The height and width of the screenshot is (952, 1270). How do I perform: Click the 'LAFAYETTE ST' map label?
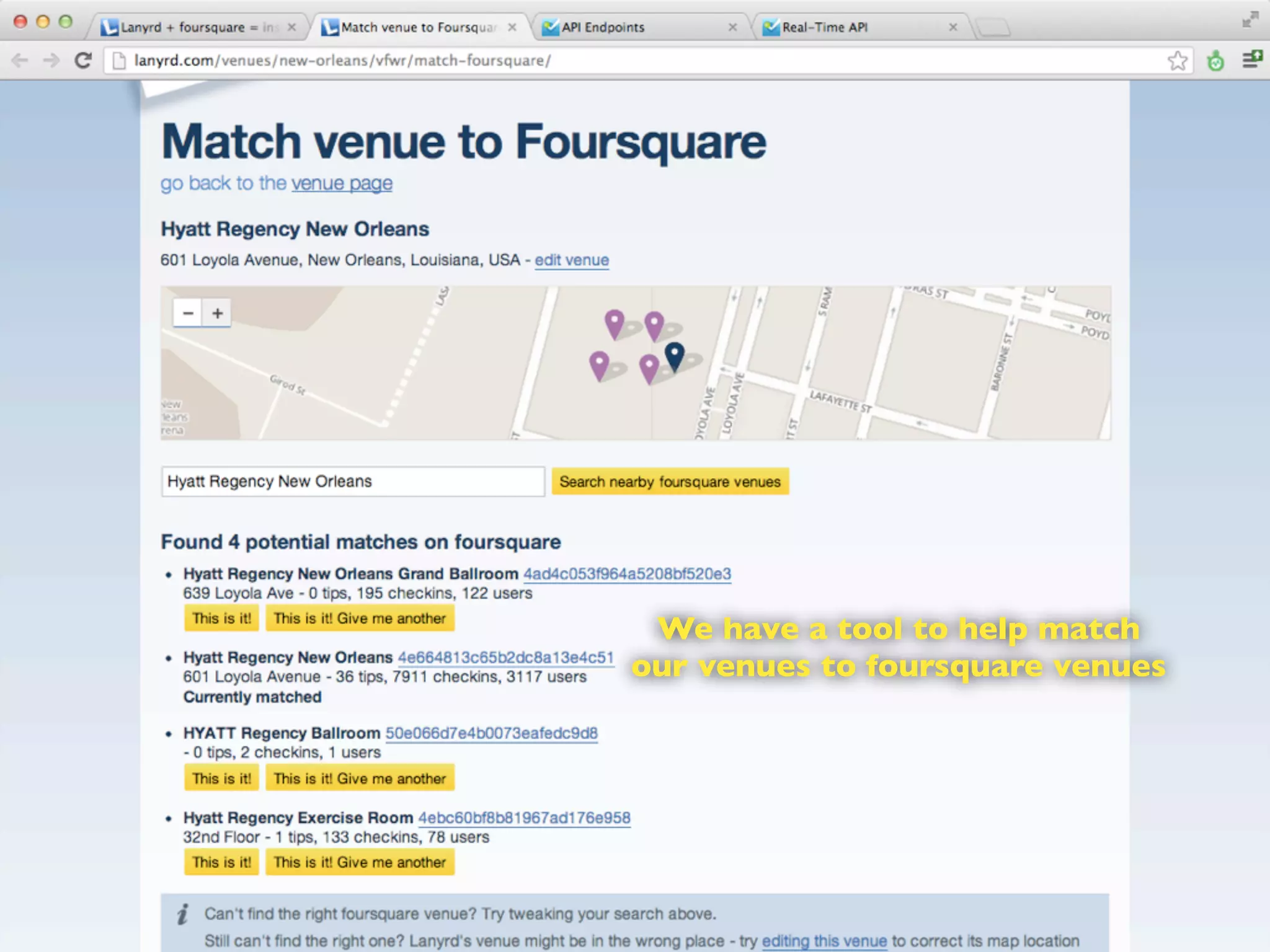pos(840,402)
